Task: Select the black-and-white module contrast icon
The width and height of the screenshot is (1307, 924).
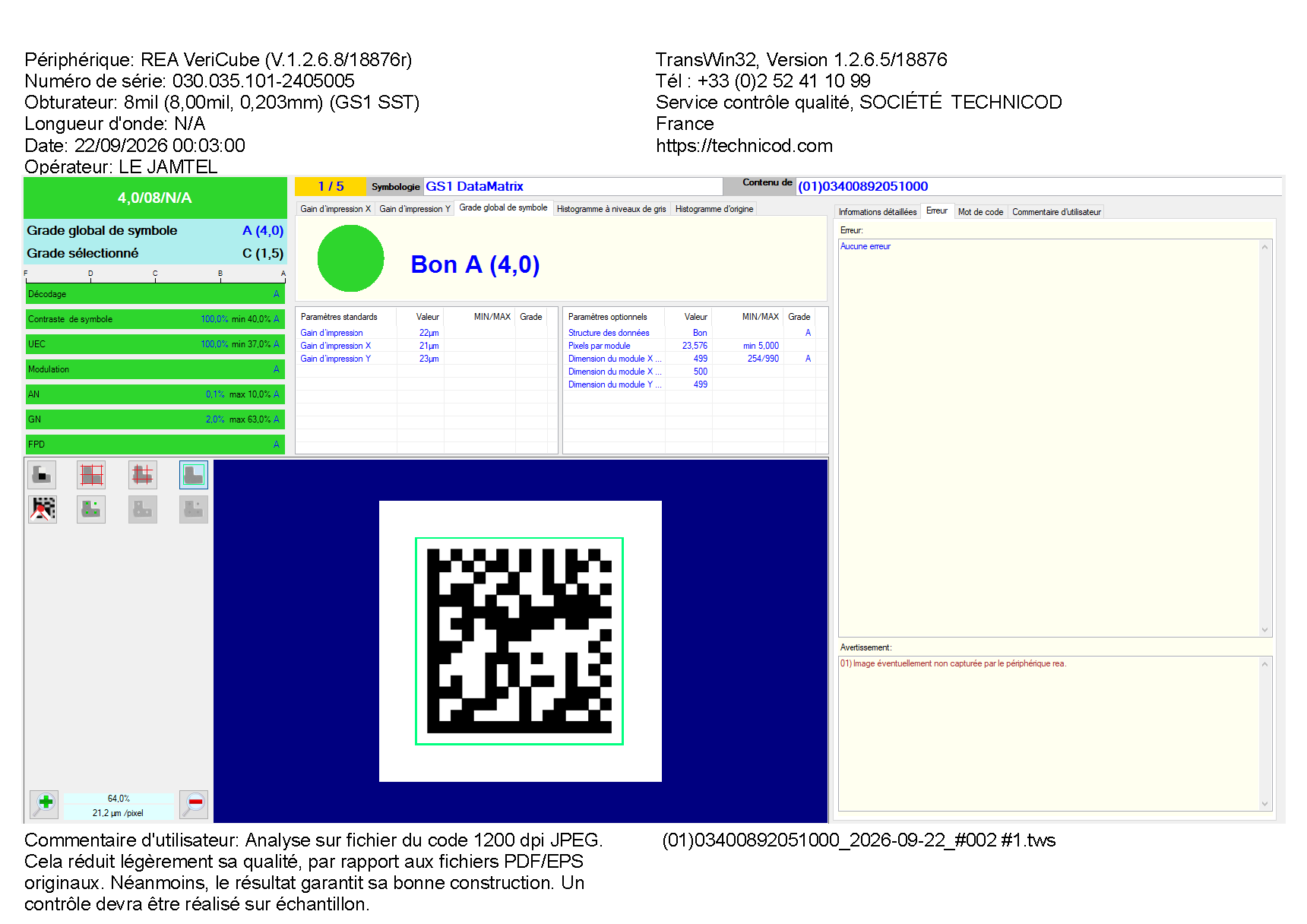Action: point(43,475)
